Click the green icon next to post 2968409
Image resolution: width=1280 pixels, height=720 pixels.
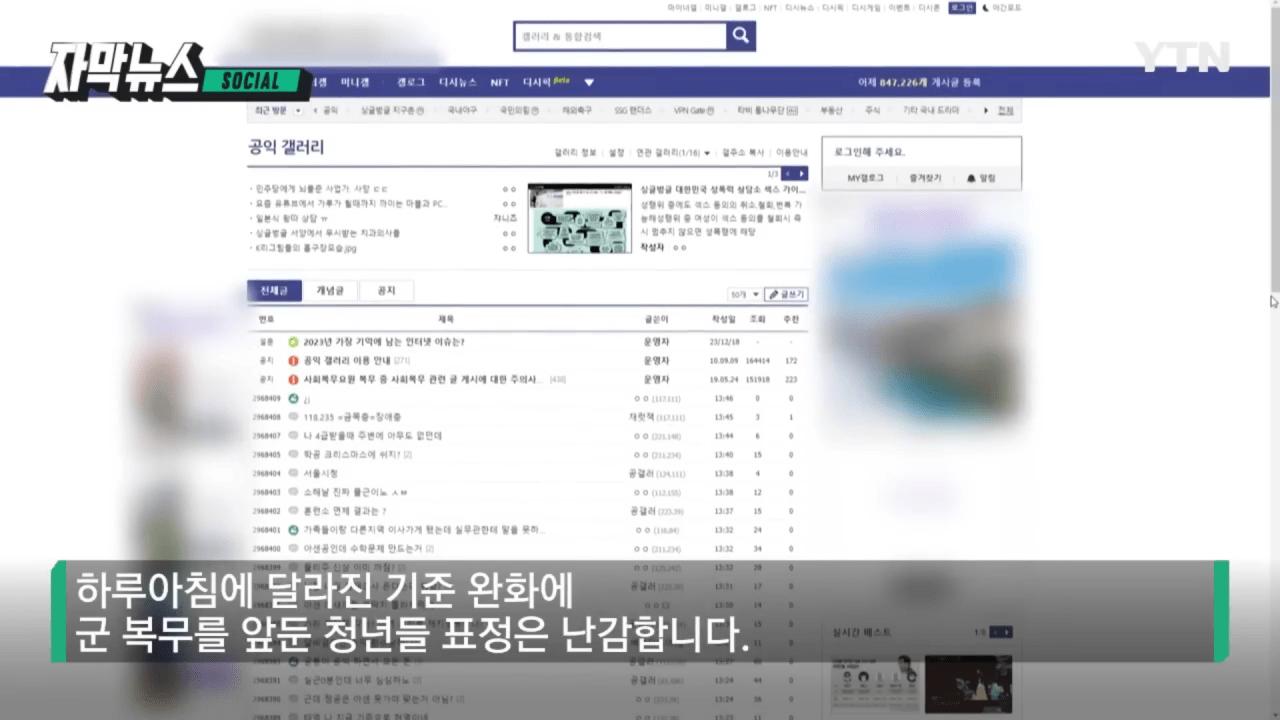(x=292, y=398)
